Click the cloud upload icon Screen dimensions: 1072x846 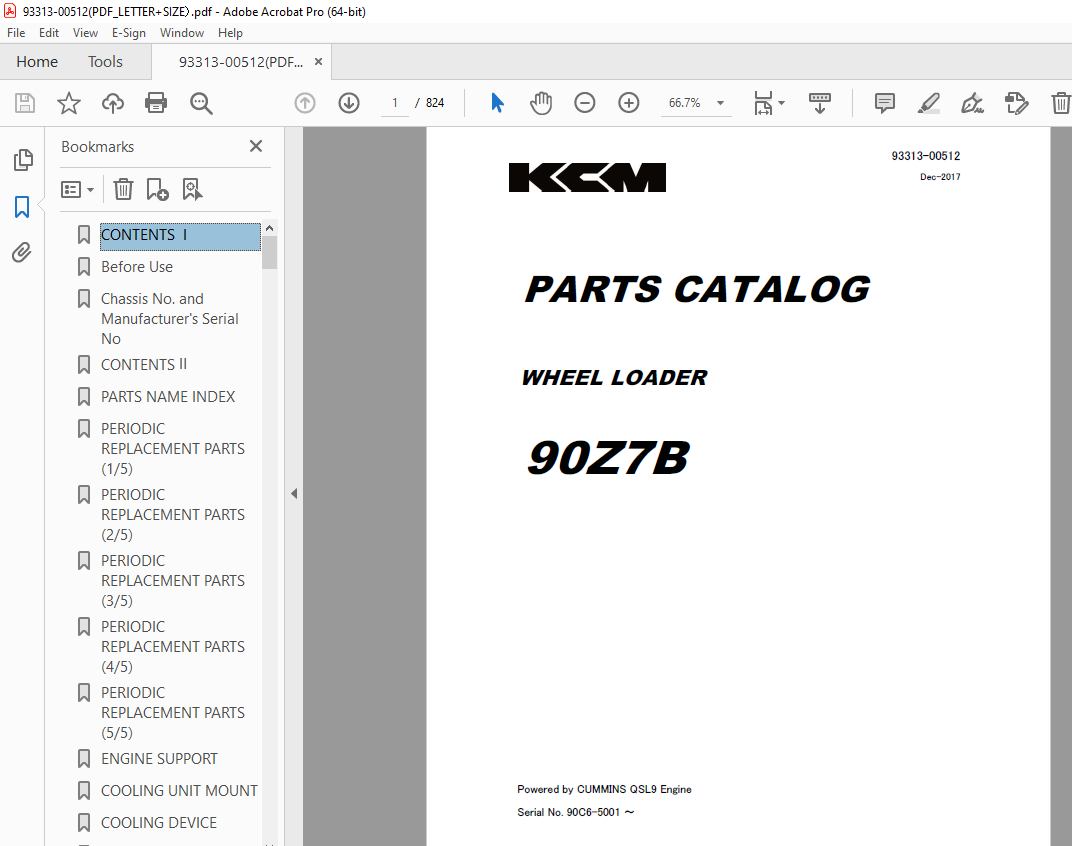(113, 103)
